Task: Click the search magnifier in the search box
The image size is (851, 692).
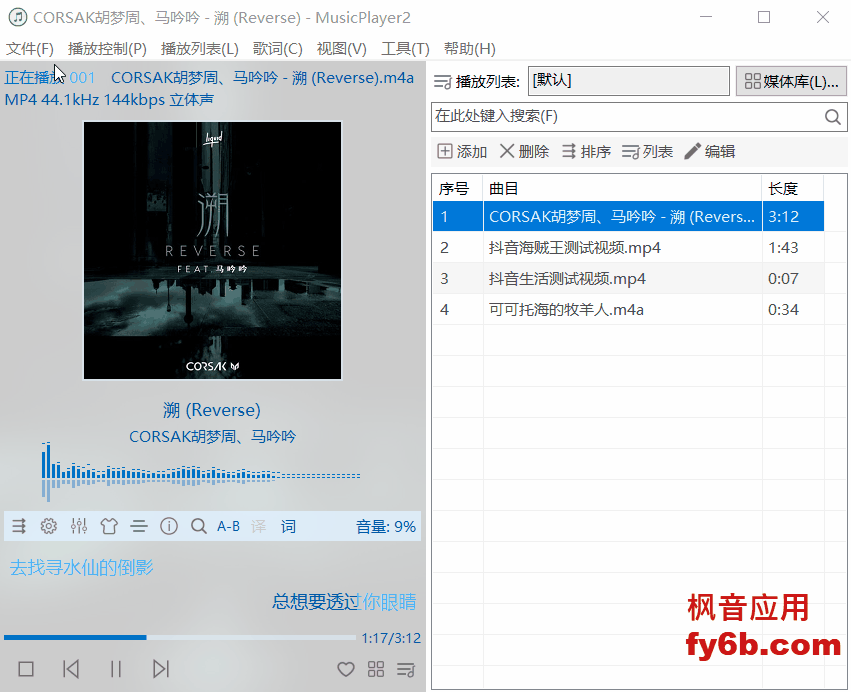Action: pos(833,117)
